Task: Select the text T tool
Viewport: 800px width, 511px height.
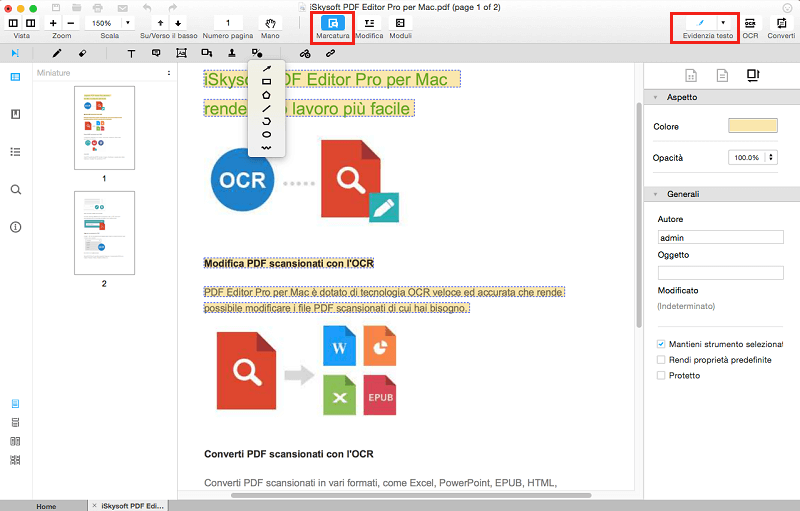Action: (131, 54)
